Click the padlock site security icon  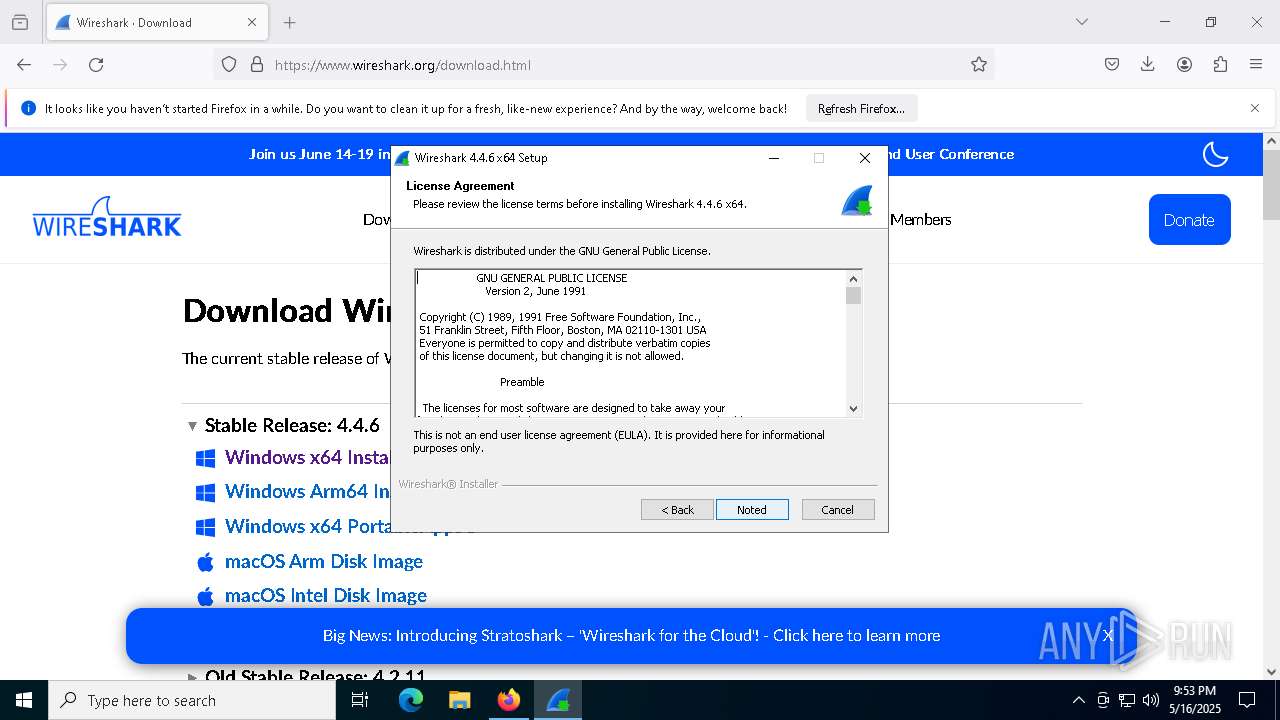257,65
